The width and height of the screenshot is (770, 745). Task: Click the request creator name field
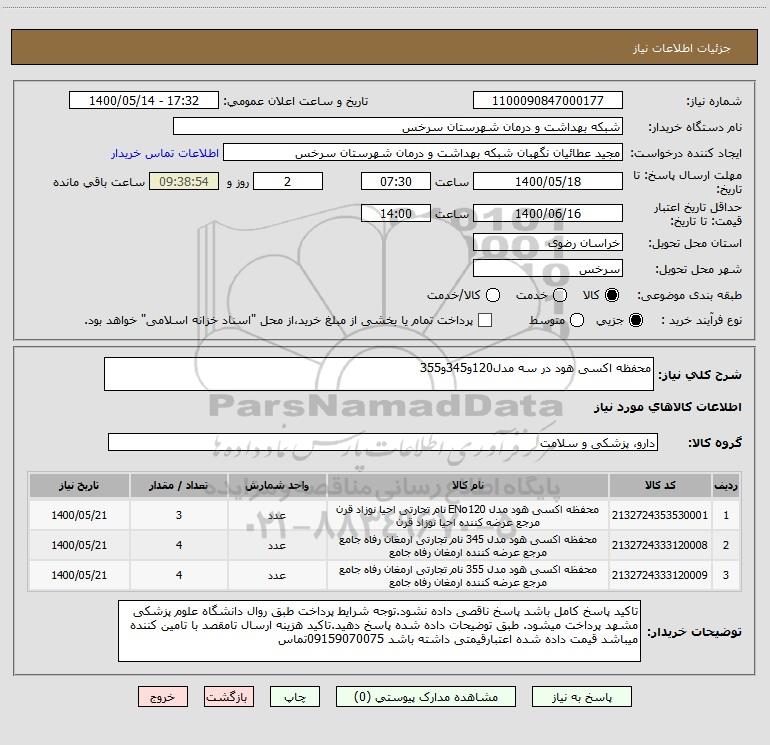pyautogui.click(x=423, y=153)
